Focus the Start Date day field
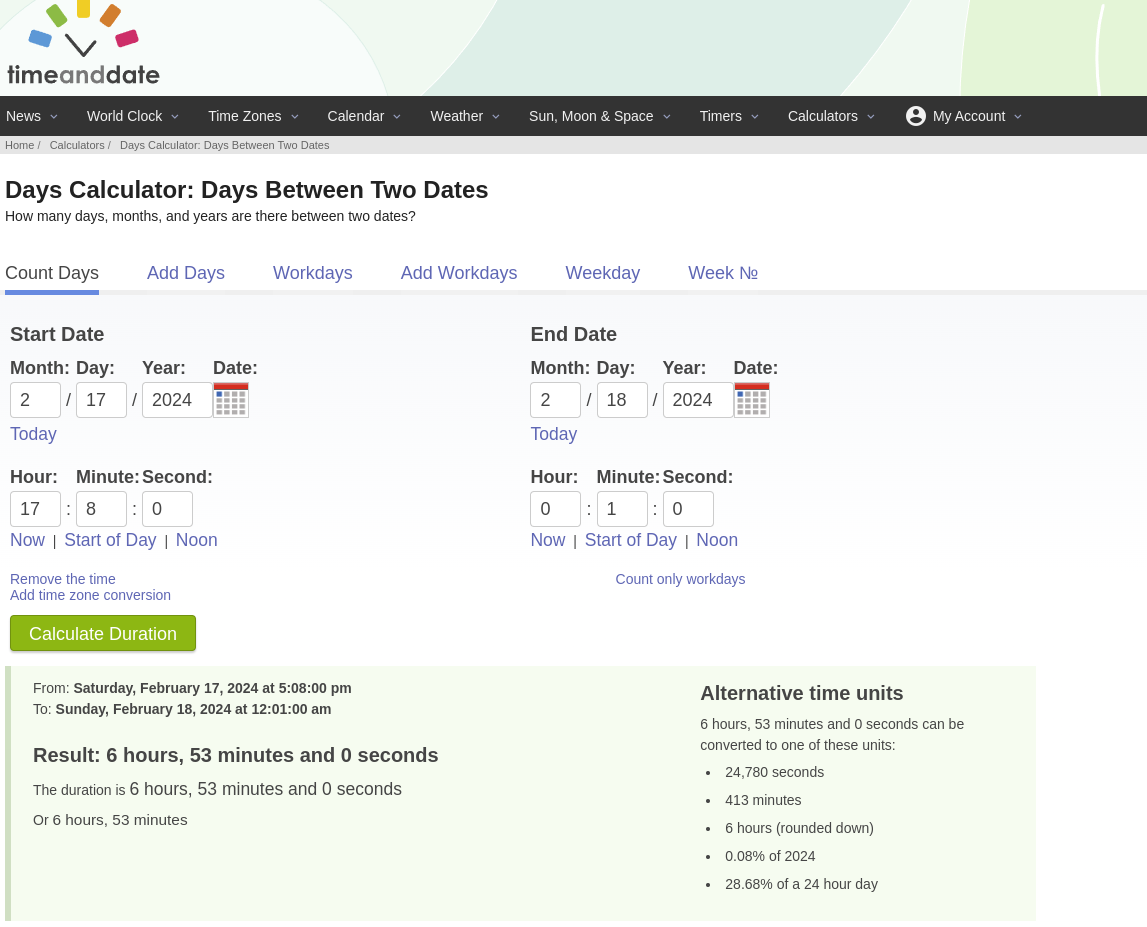The height and width of the screenshot is (927, 1147). (101, 400)
